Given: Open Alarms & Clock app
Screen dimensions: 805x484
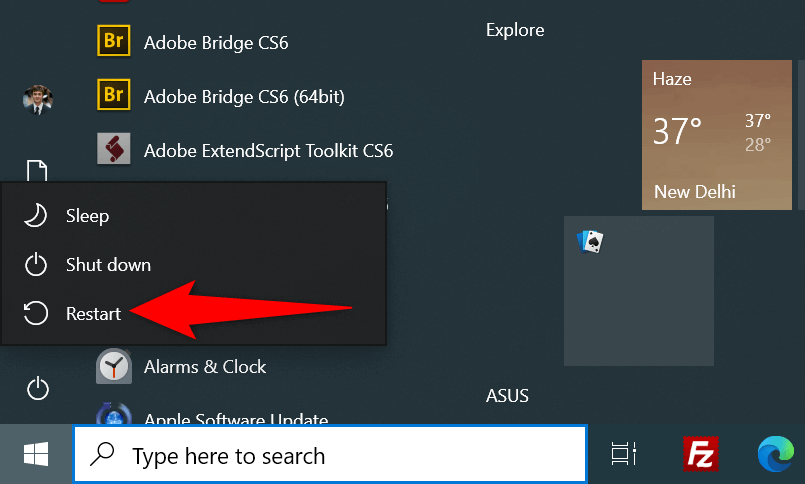Looking at the screenshot, I should pos(204,367).
